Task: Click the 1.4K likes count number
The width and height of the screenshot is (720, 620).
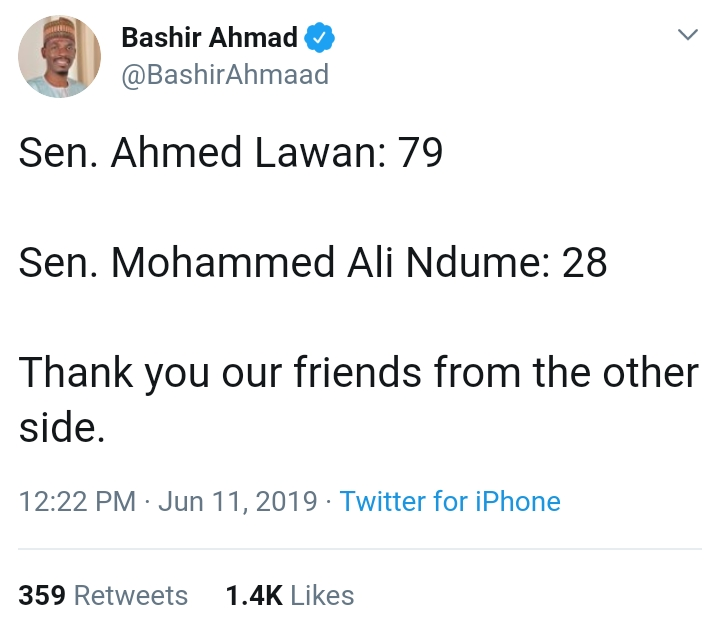Action: pos(253,596)
